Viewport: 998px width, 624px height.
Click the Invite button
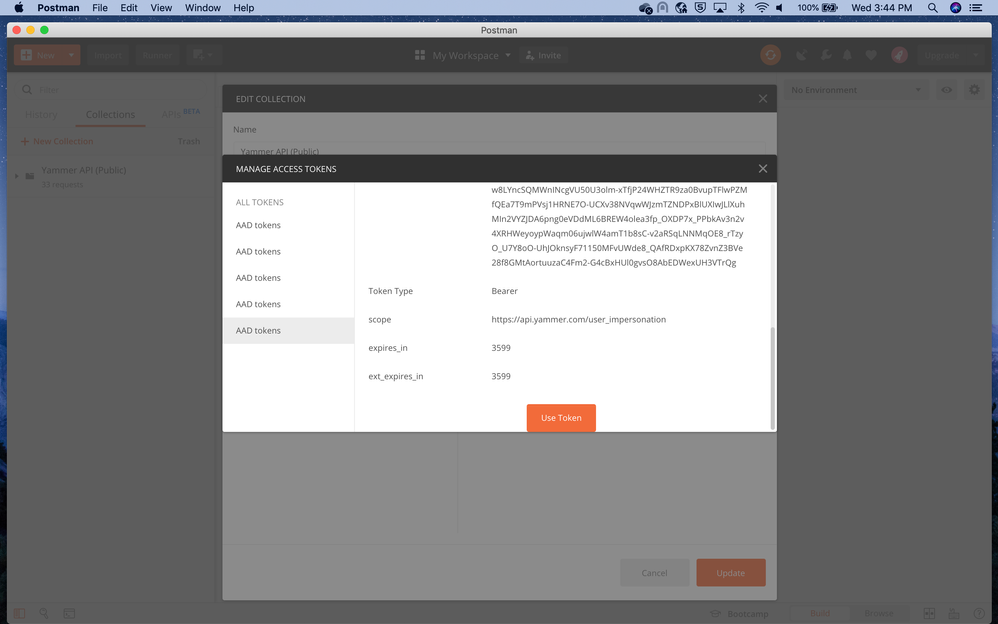pyautogui.click(x=543, y=55)
